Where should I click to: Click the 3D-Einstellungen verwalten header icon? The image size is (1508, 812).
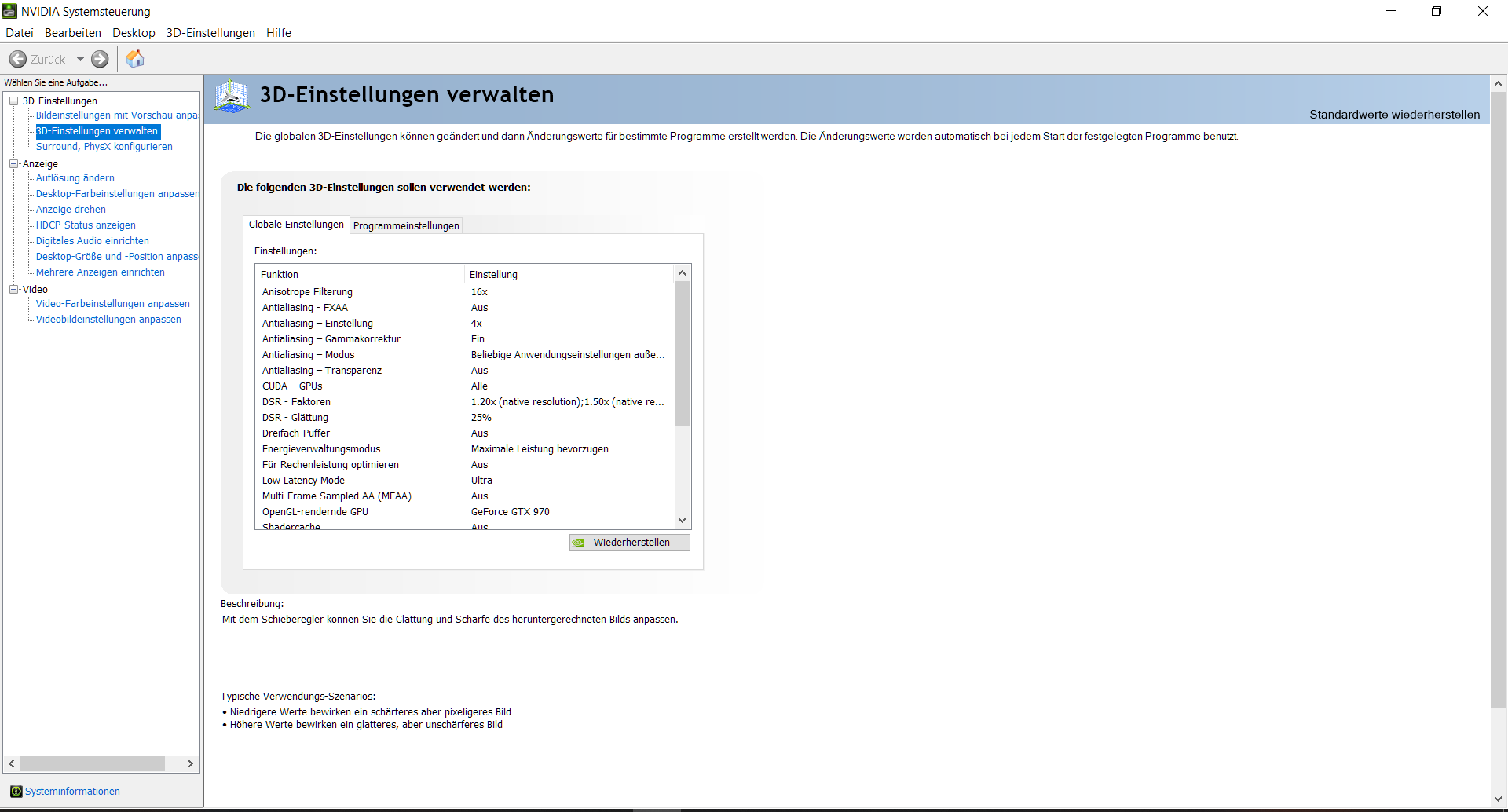tap(232, 96)
